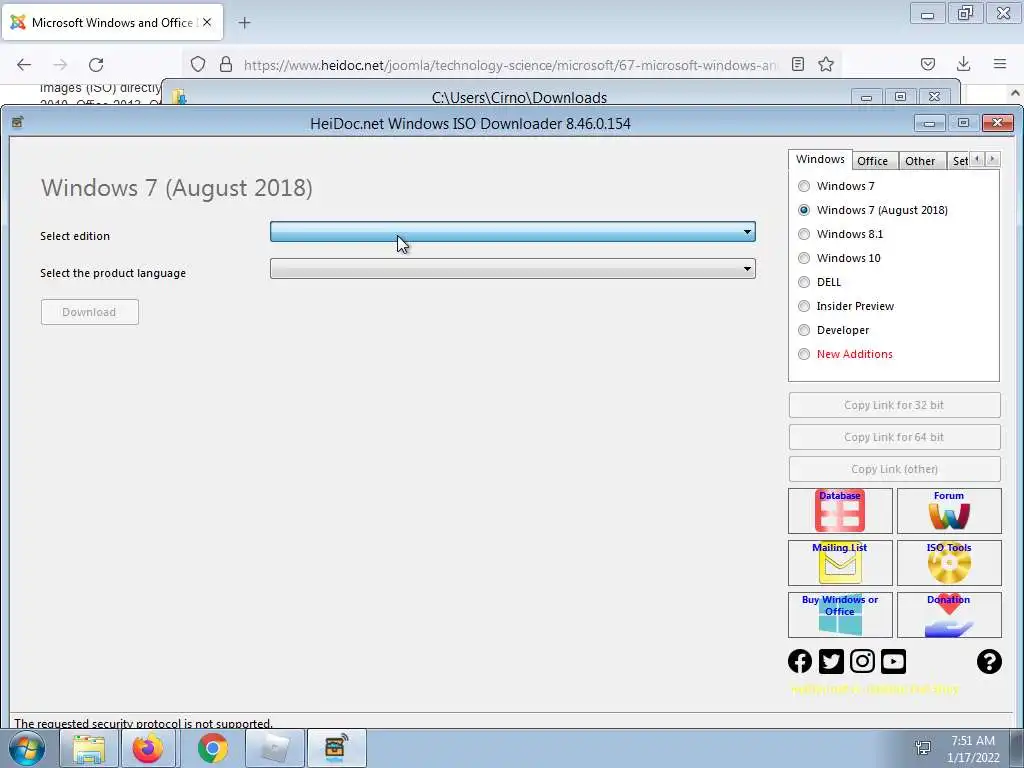Select the Microsoft Windows and Office browser tab
The height and width of the screenshot is (768, 1024).
[x=112, y=22]
